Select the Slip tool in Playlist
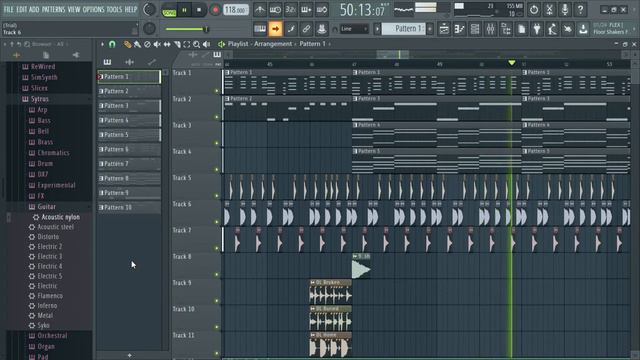The height and width of the screenshot is (360, 640). coord(167,44)
